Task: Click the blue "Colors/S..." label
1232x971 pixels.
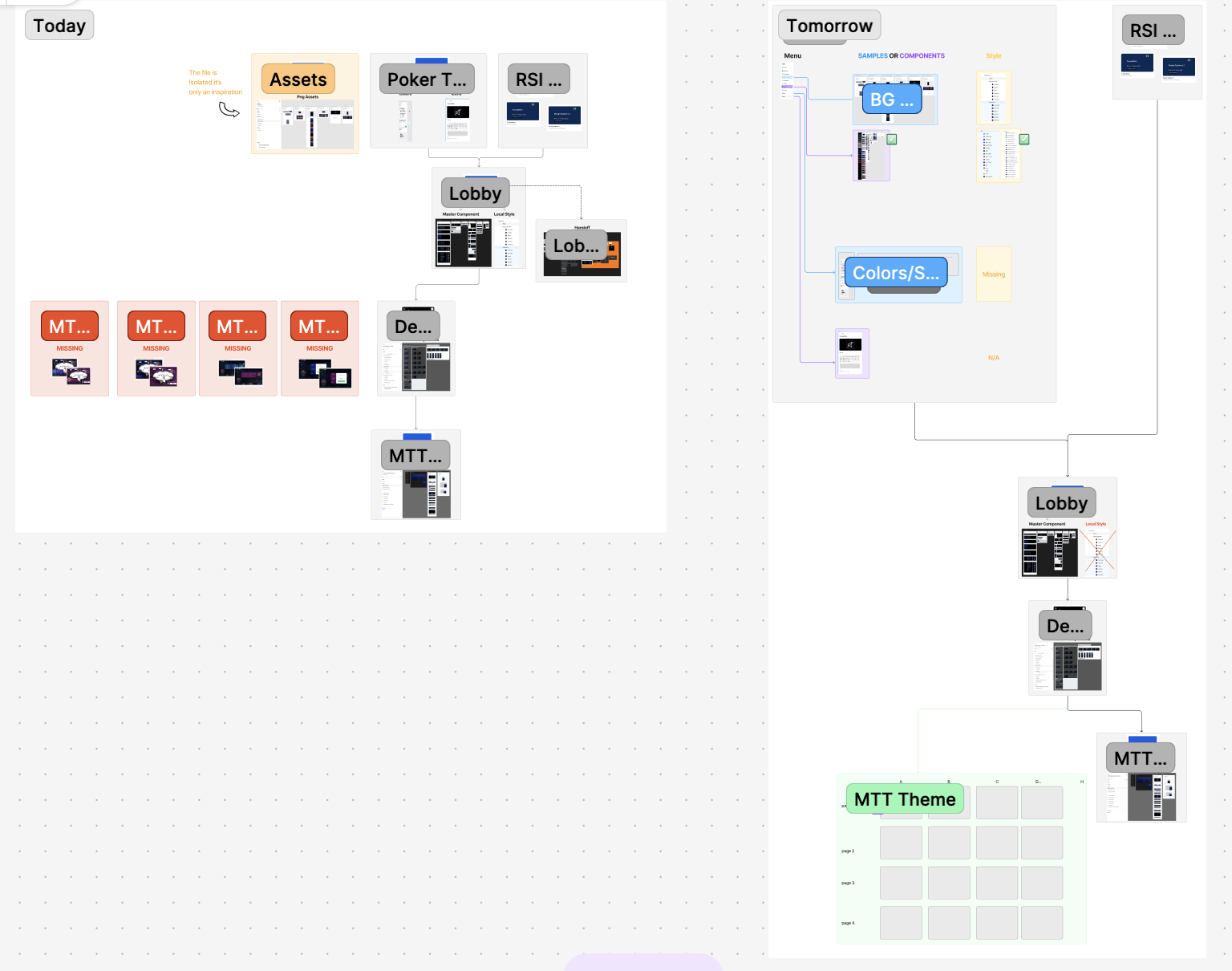Action: [895, 273]
